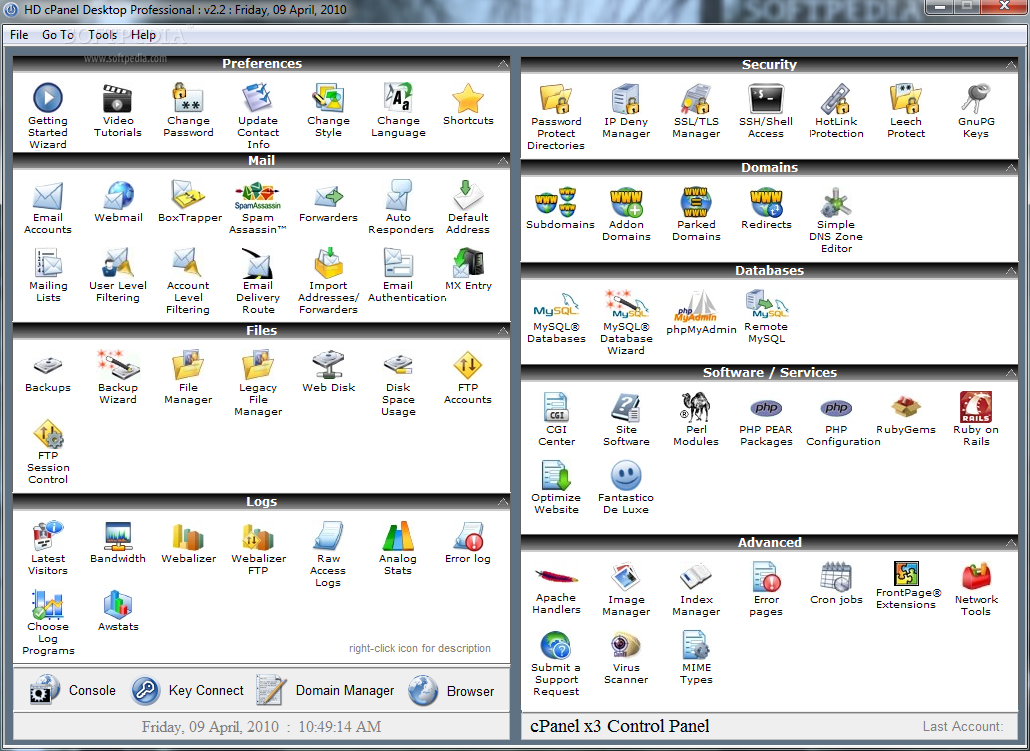Collapse the Advanced section
This screenshot has width=1030, height=751.
pos(1010,542)
